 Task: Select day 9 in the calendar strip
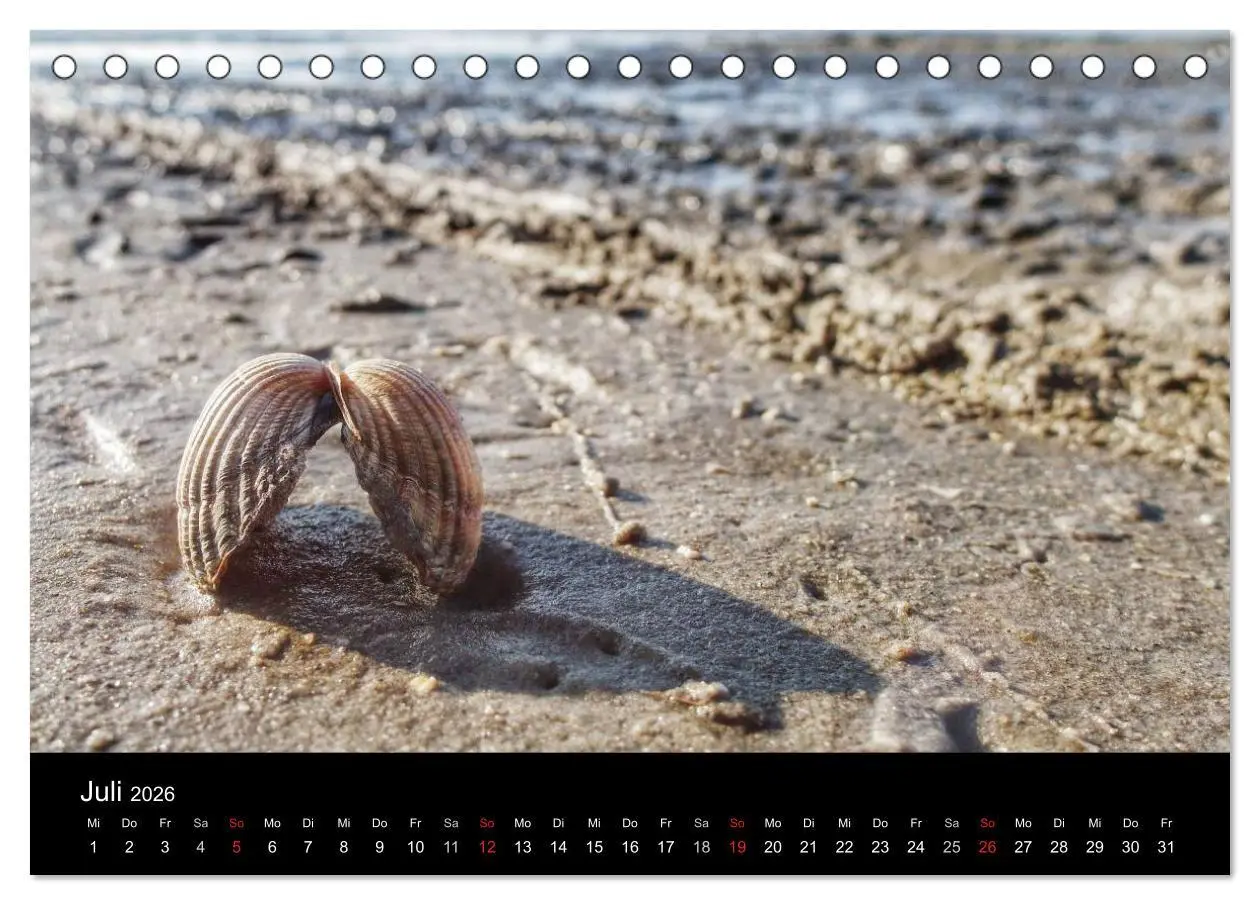click(379, 847)
